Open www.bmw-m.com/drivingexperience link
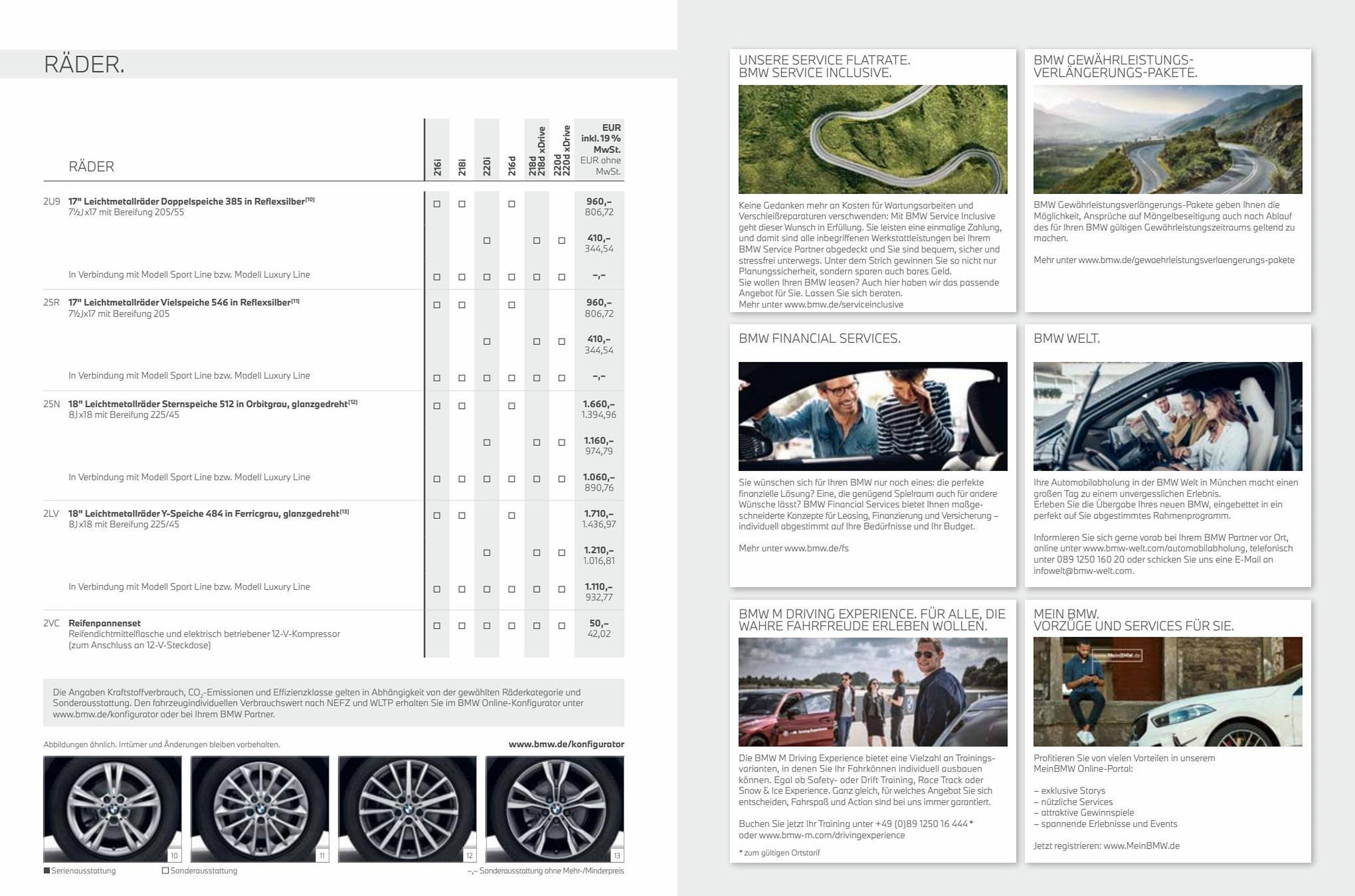The width and height of the screenshot is (1355, 896). click(x=832, y=835)
